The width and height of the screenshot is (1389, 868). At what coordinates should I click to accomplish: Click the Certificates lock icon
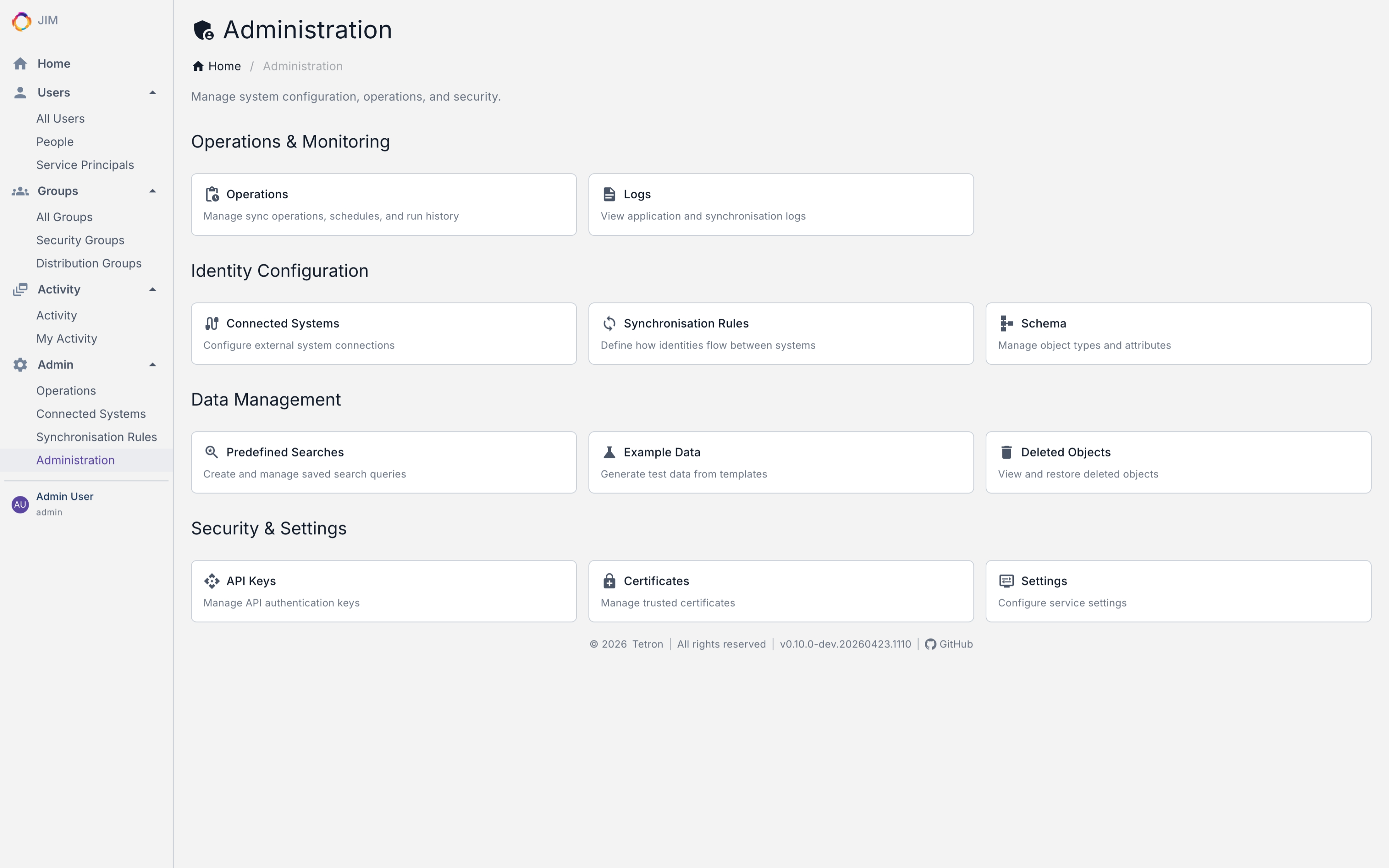pyautogui.click(x=609, y=581)
